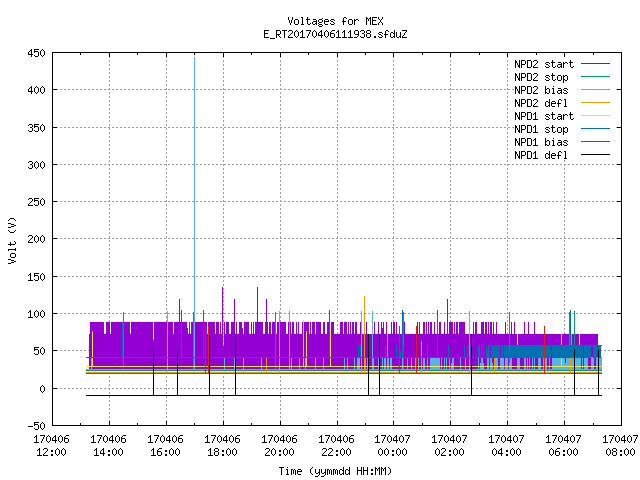Click the 450 tick label on y-axis

pos(36,53)
